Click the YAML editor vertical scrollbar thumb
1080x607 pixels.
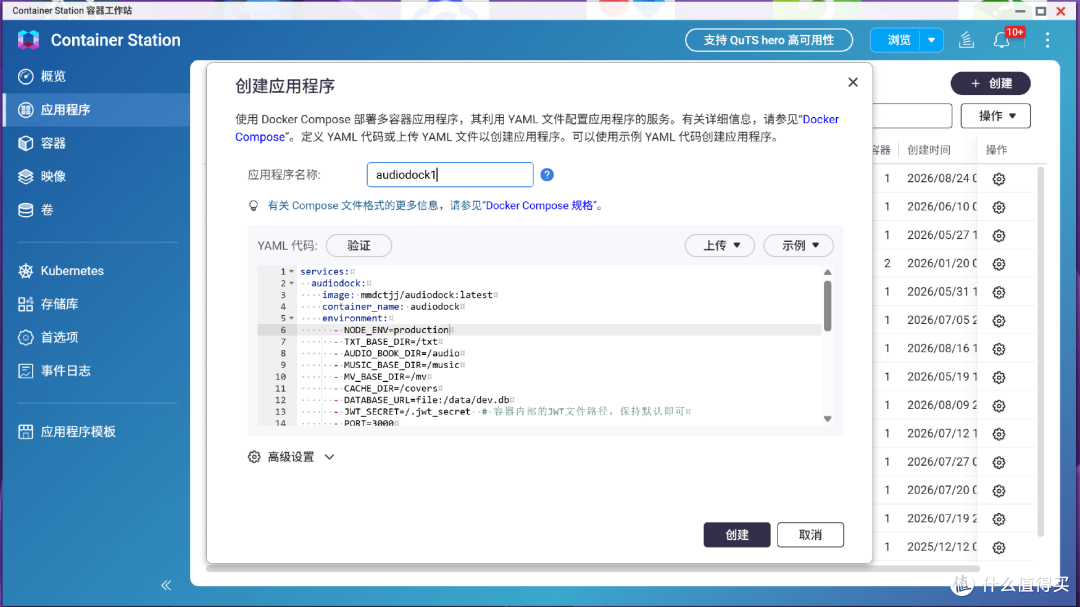pyautogui.click(x=827, y=306)
